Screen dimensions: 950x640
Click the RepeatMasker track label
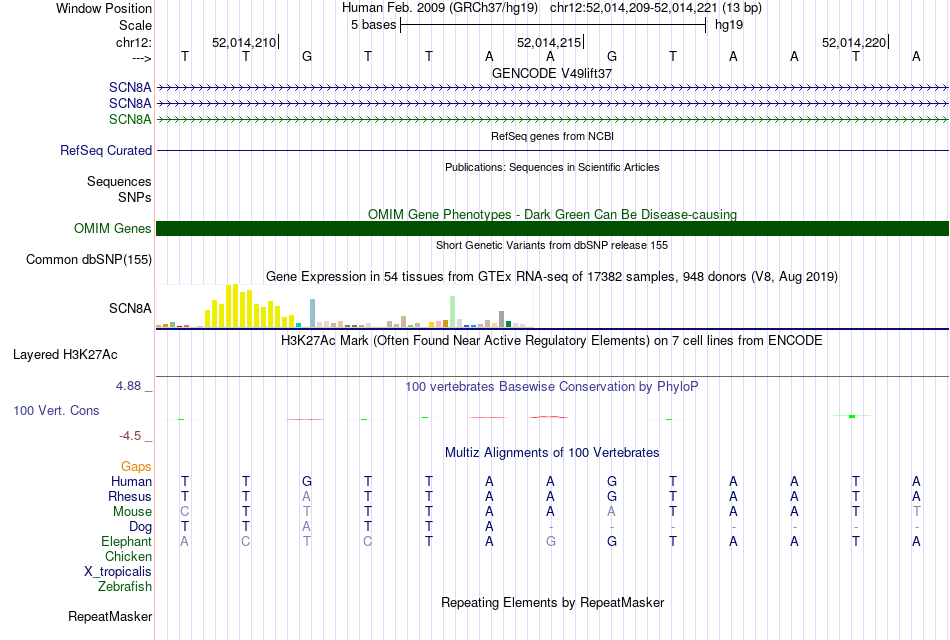(110, 616)
